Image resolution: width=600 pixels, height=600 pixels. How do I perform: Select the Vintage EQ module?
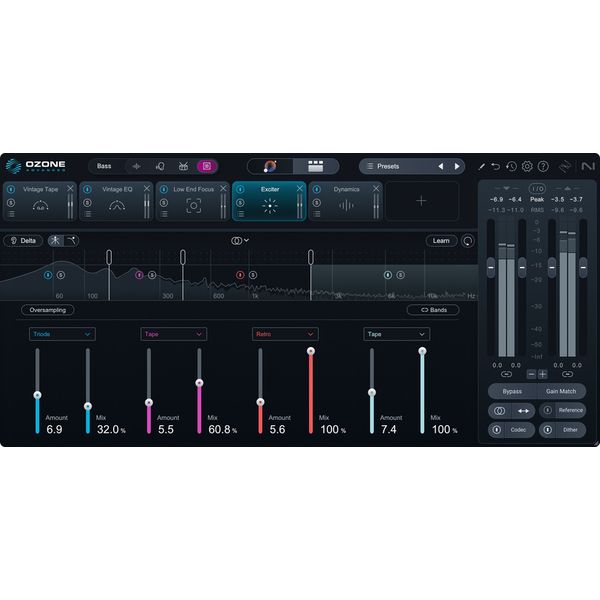[x=116, y=201]
